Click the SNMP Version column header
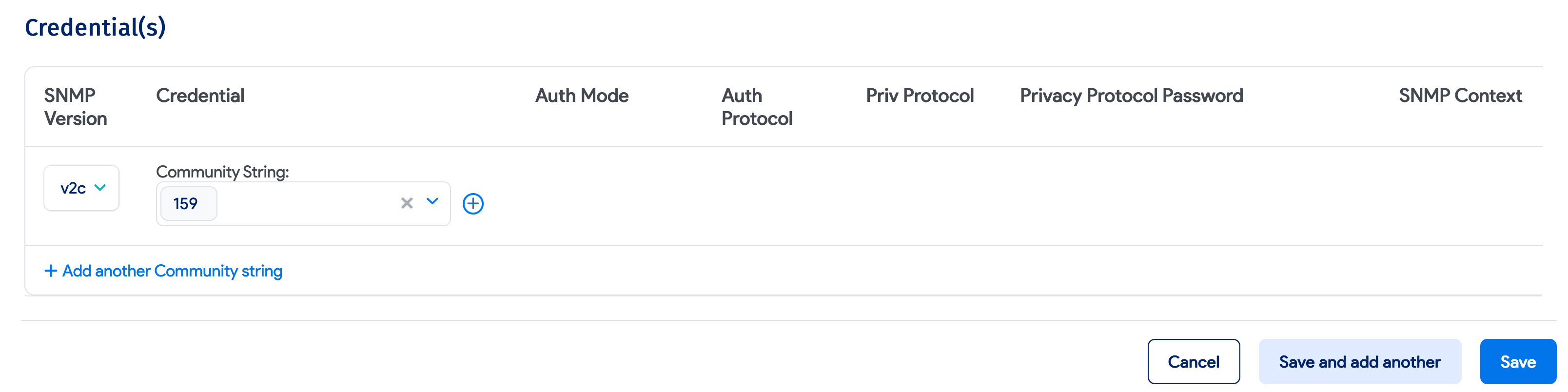Image resolution: width=1568 pixels, height=392 pixels. [76, 106]
